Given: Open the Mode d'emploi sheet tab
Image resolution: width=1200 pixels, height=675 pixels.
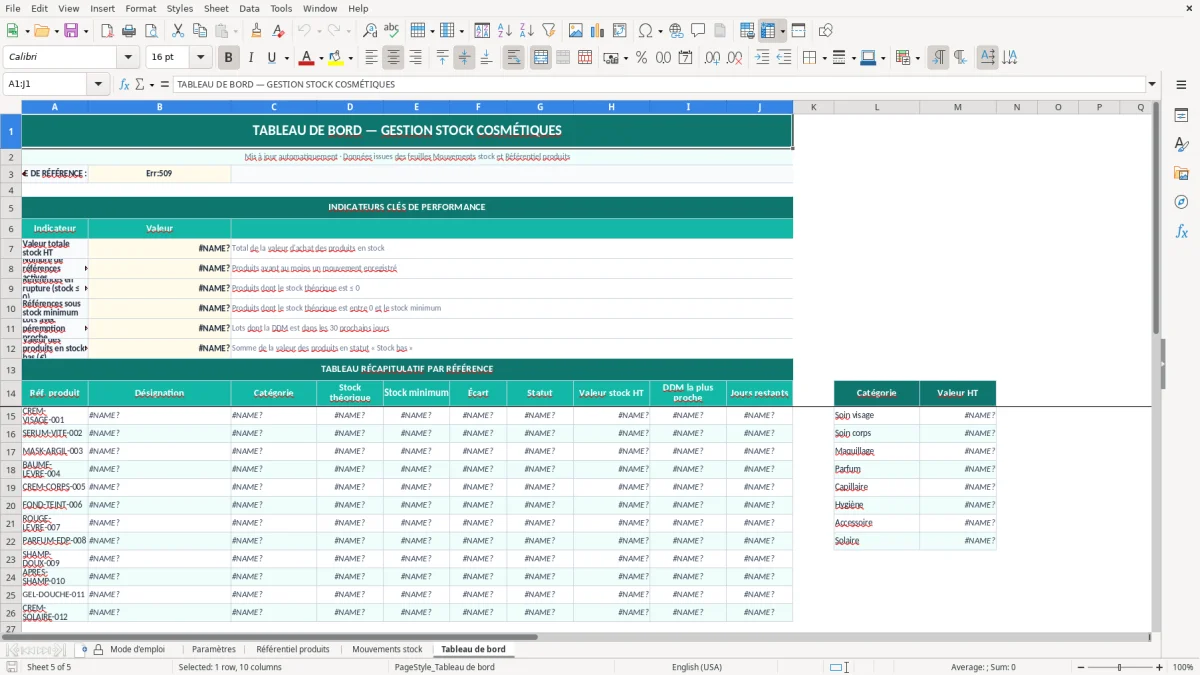Looking at the screenshot, I should pos(137,649).
